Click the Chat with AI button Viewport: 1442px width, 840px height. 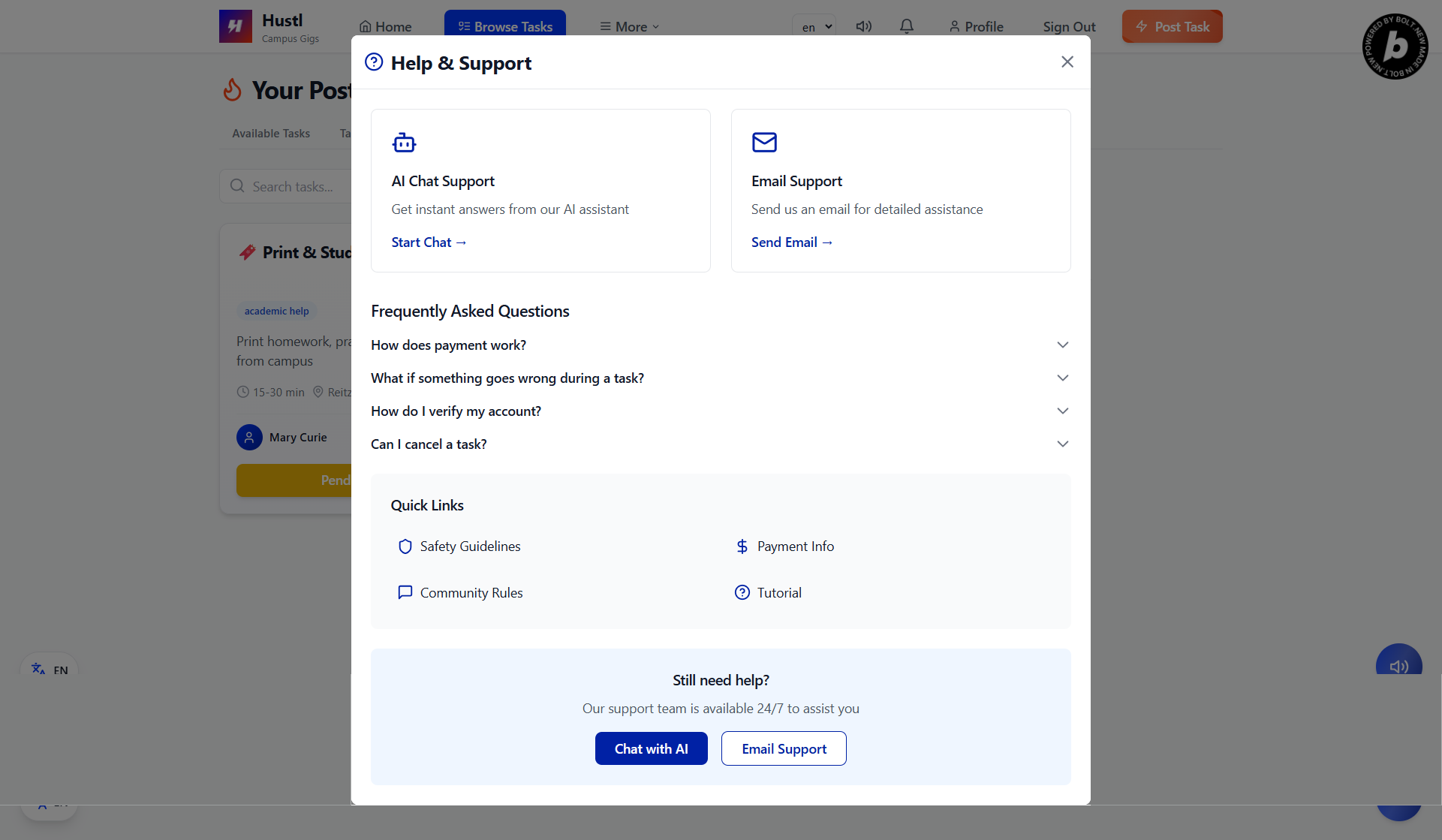click(651, 748)
